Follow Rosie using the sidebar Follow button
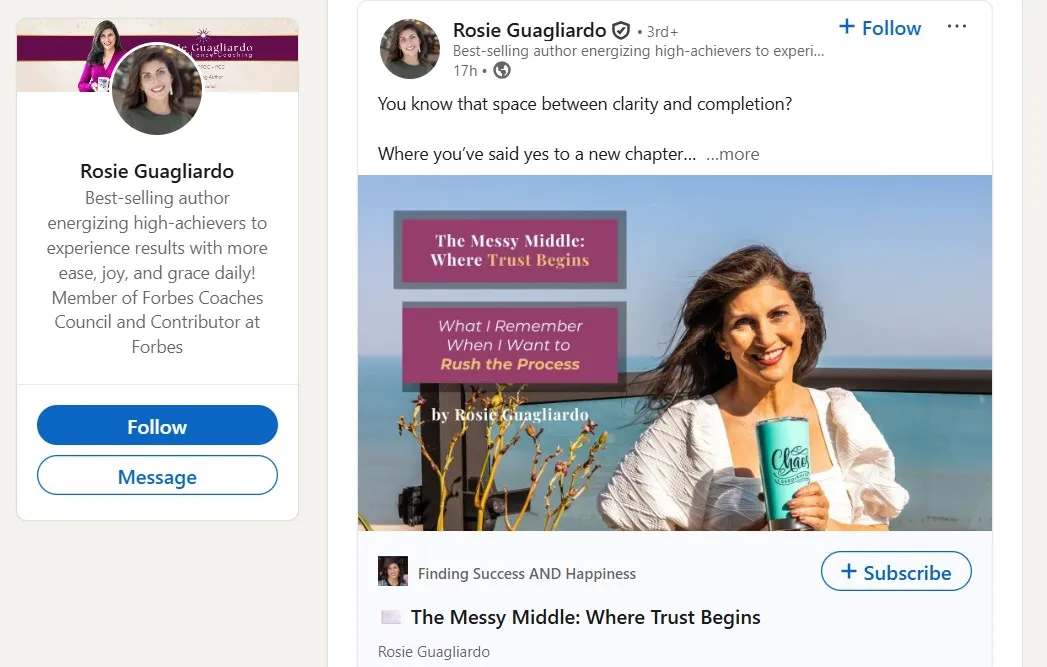Image resolution: width=1047 pixels, height=667 pixels. (x=156, y=425)
